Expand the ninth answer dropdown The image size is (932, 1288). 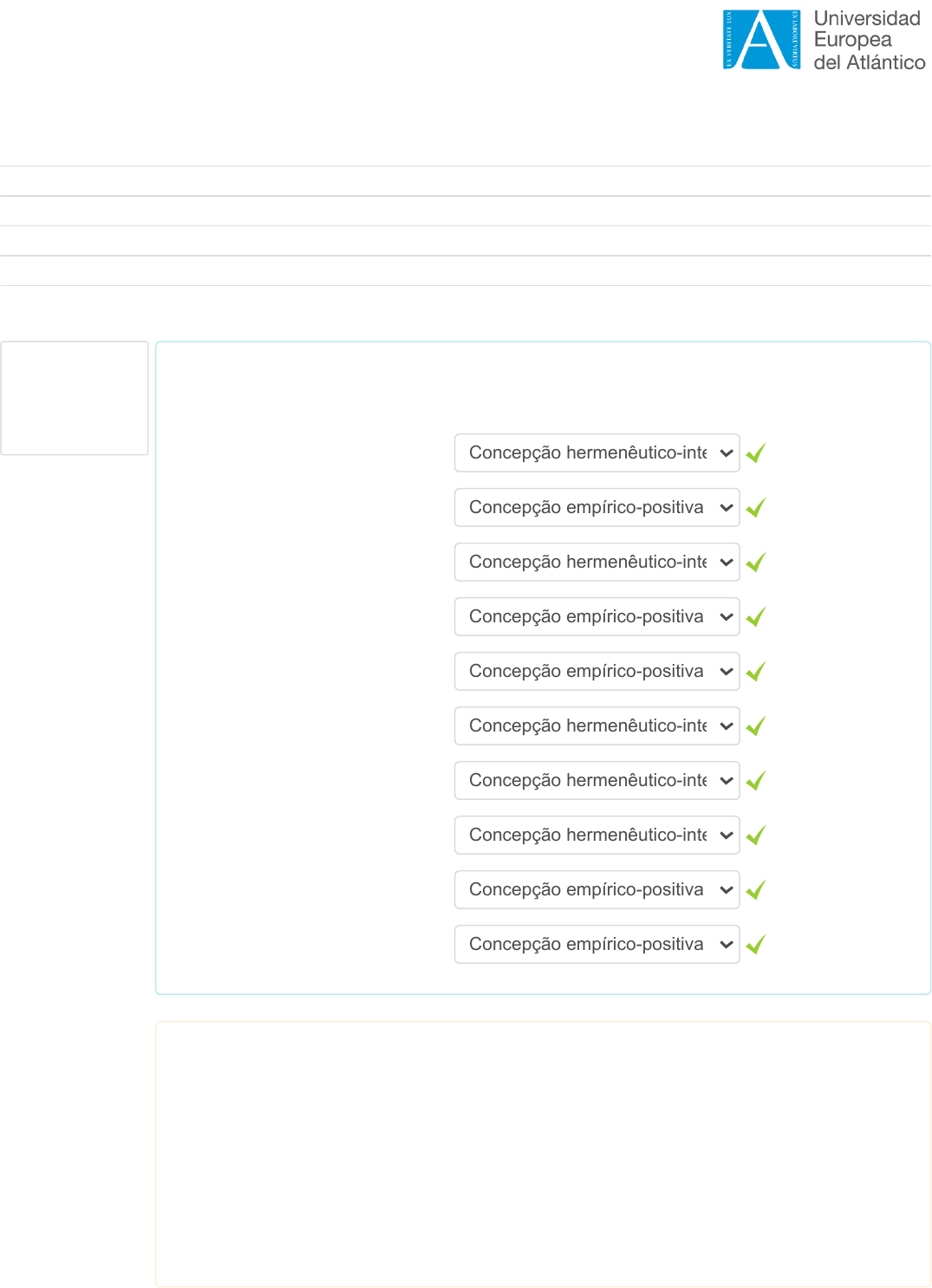(596, 890)
